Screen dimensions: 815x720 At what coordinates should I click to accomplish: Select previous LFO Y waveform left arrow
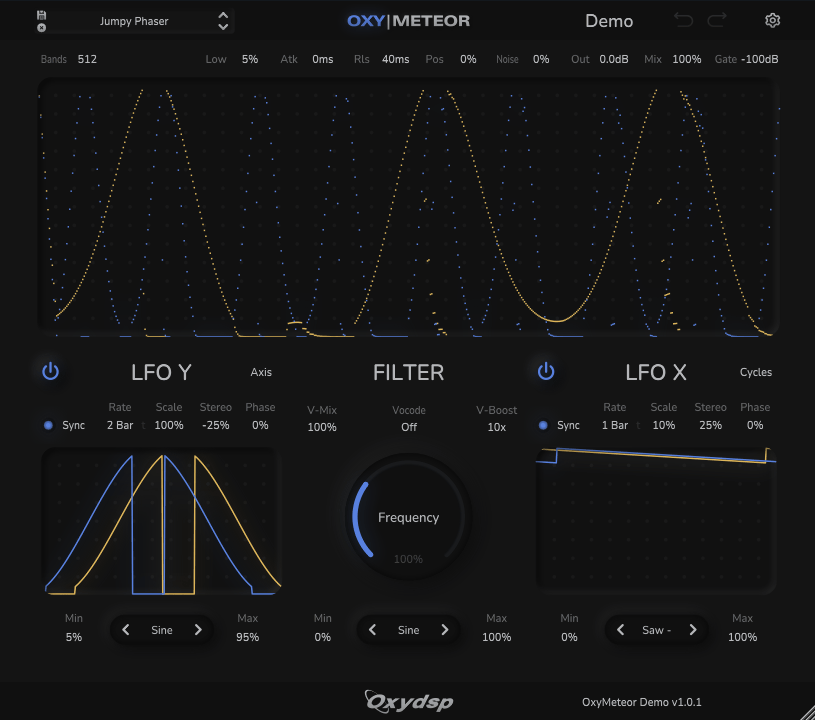pos(125,630)
